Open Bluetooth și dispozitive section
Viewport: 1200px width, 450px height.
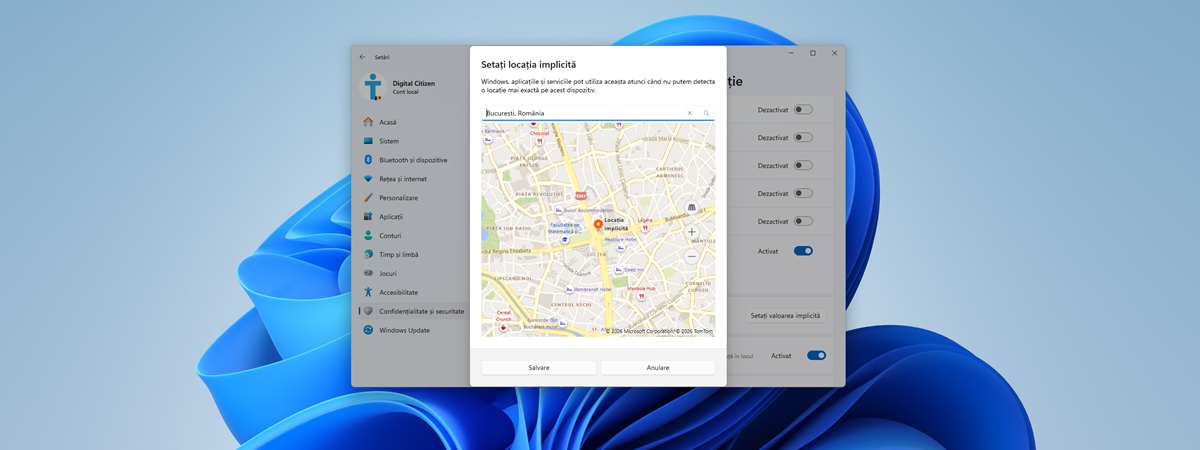[412, 160]
